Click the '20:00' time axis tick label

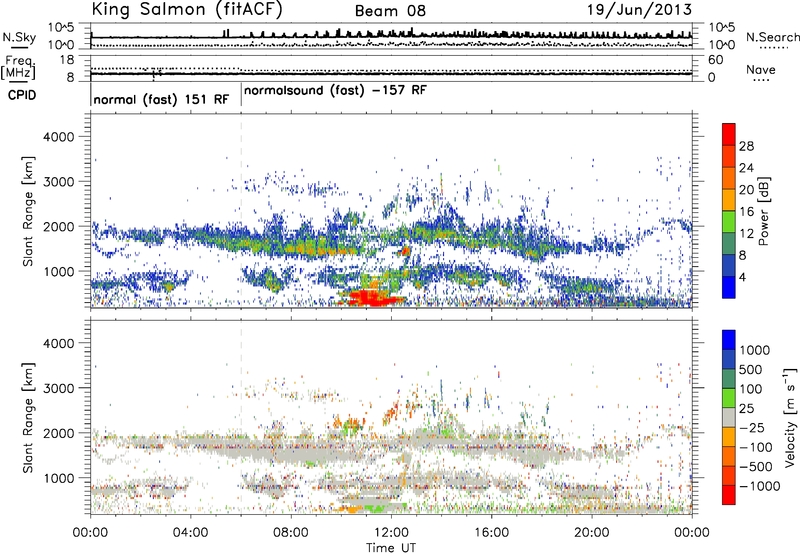pyautogui.click(x=591, y=533)
